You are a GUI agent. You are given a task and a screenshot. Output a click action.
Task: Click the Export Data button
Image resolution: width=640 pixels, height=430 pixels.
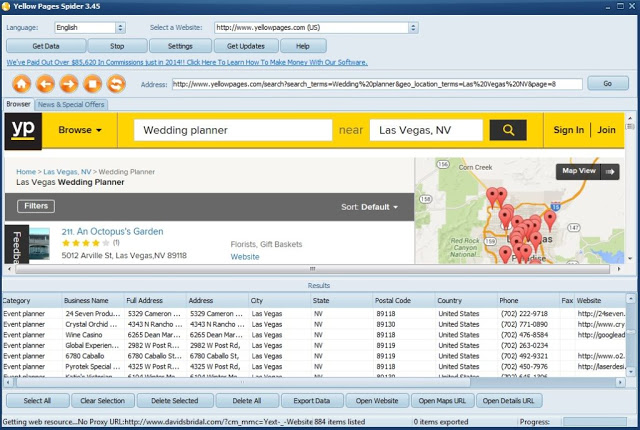311,401
